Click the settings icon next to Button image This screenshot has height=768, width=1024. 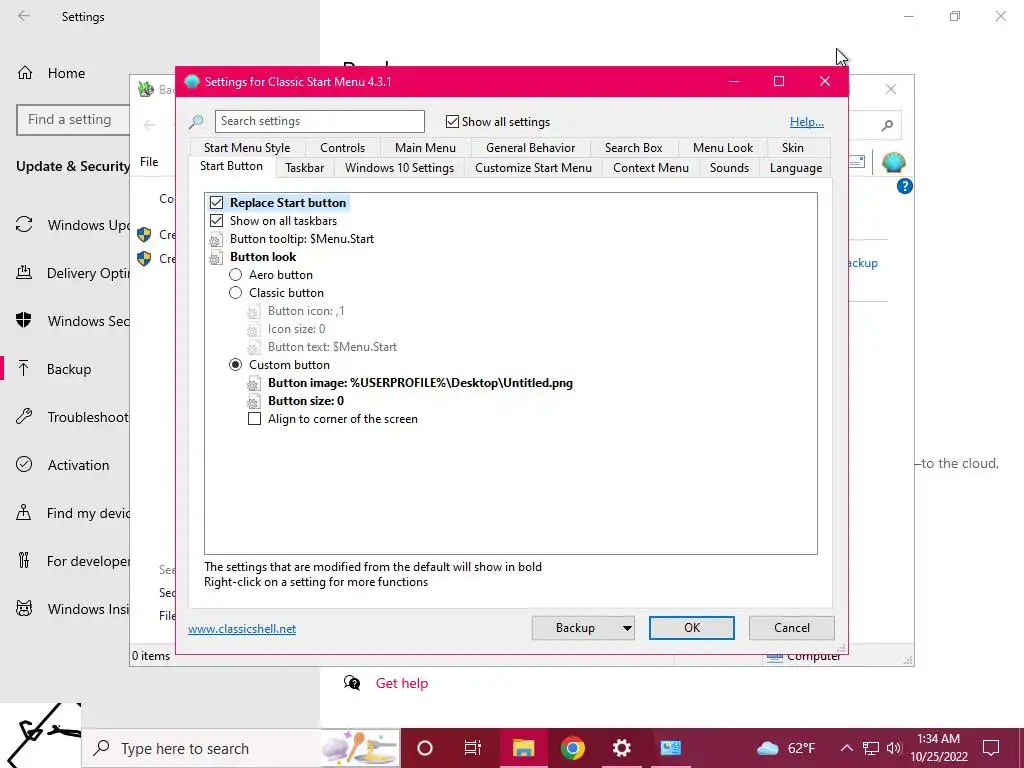253,383
